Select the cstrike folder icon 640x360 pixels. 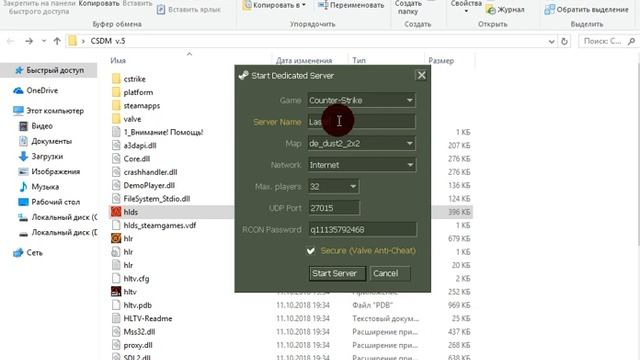pos(116,79)
